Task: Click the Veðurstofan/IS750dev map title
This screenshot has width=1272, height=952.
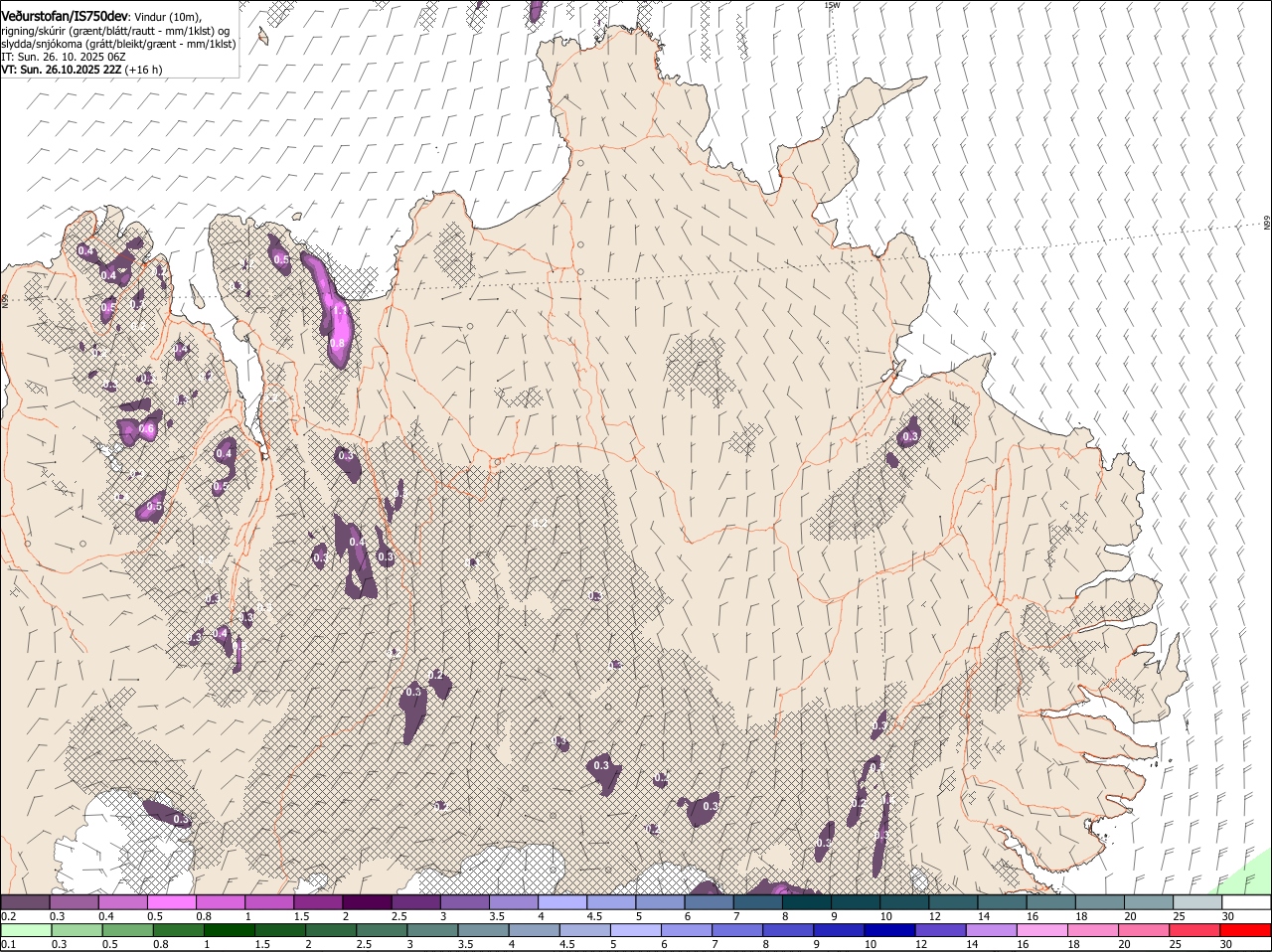Action: pos(65,16)
